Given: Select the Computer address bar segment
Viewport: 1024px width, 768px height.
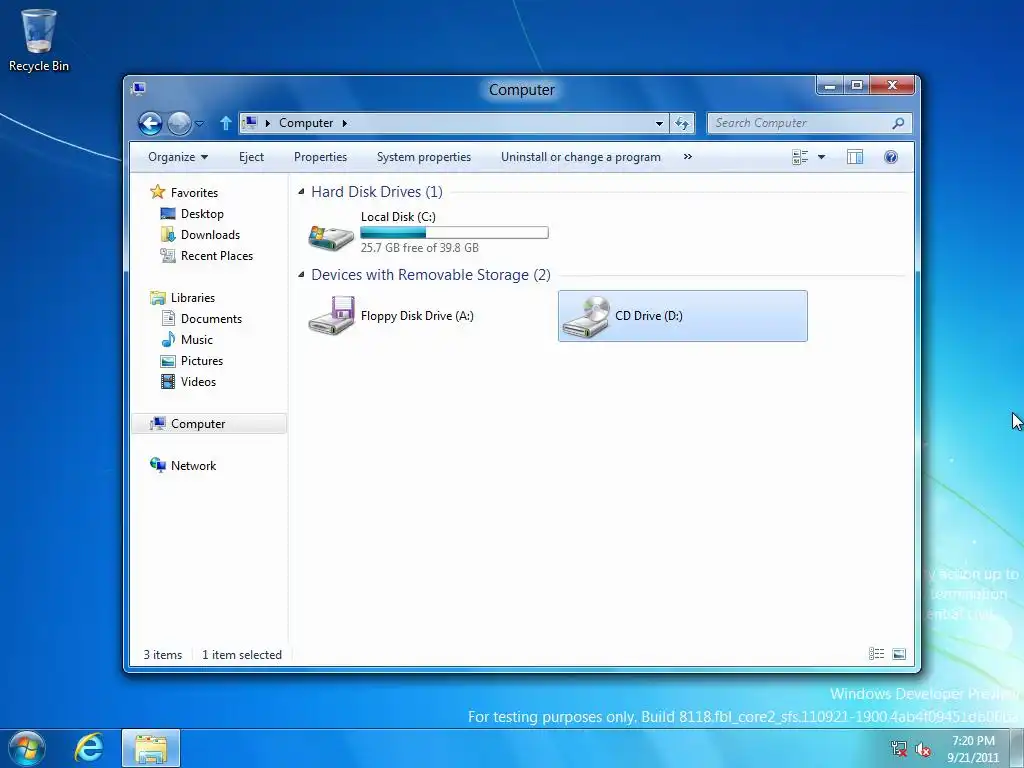Looking at the screenshot, I should (x=306, y=123).
